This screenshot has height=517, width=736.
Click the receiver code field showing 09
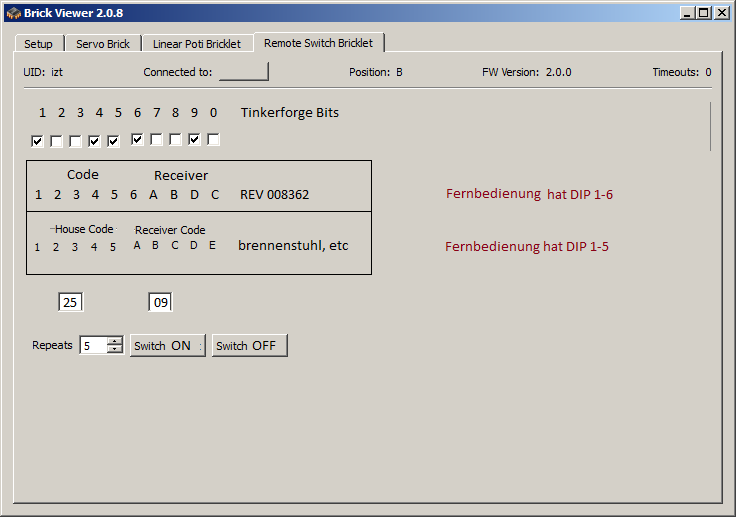pyautogui.click(x=160, y=302)
